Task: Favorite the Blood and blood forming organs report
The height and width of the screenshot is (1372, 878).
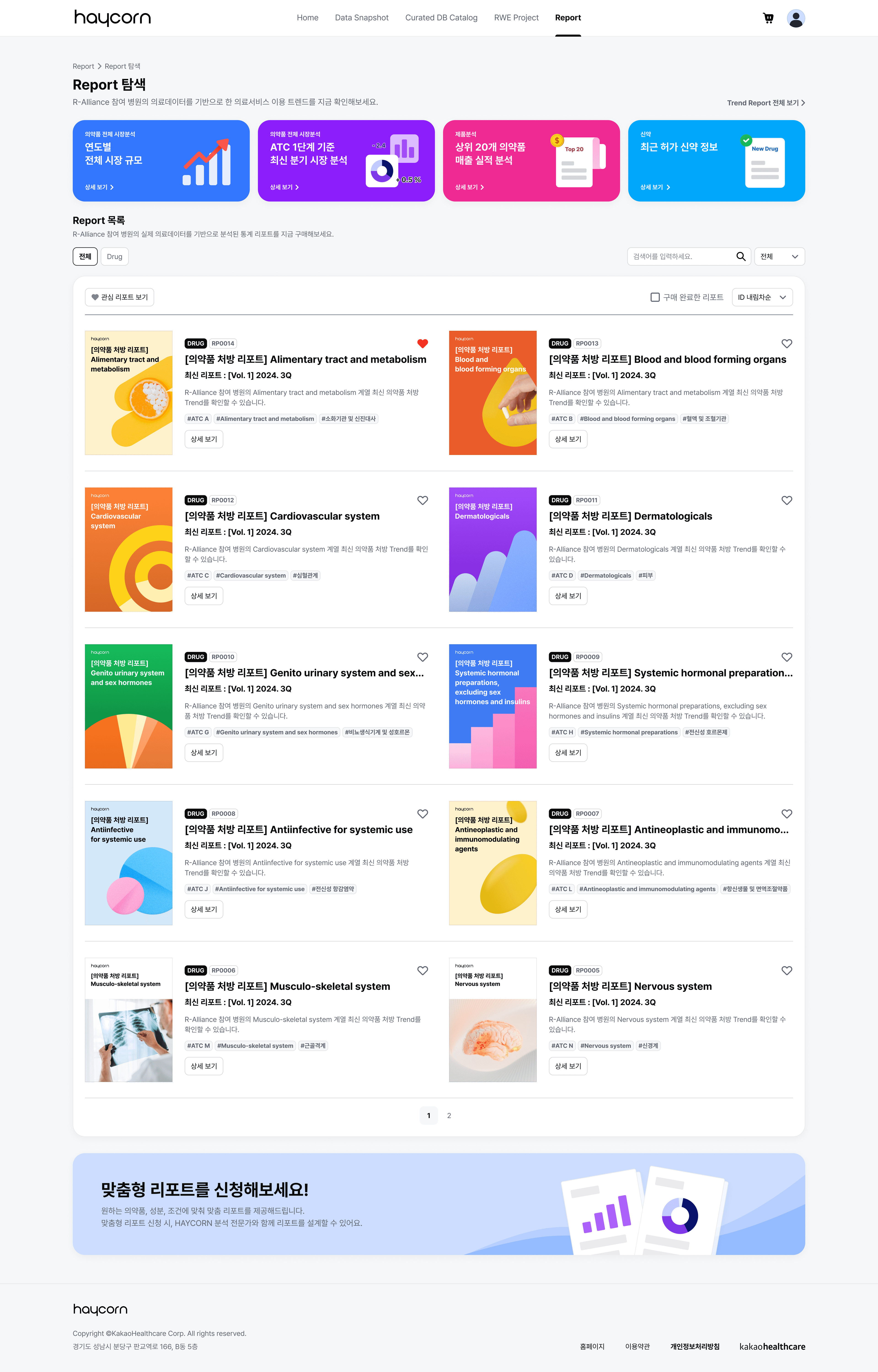Action: pos(786,343)
